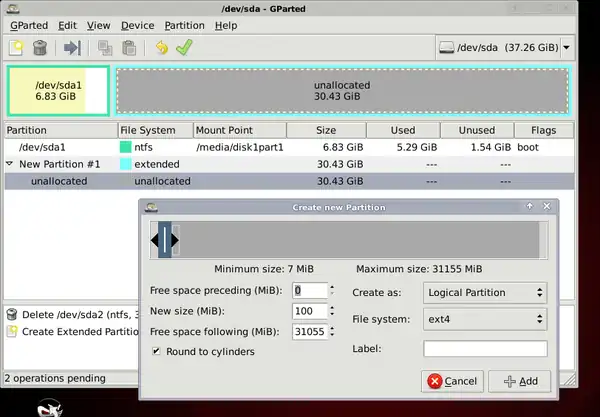Click the Label text field
This screenshot has height=417, width=600.
tap(485, 348)
